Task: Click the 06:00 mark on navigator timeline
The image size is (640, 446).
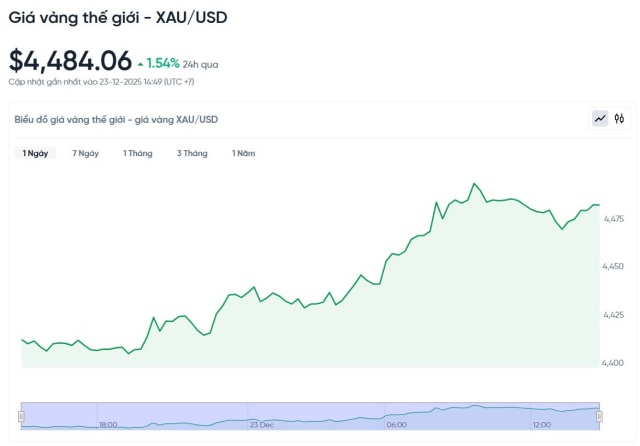Action: pyautogui.click(x=397, y=425)
